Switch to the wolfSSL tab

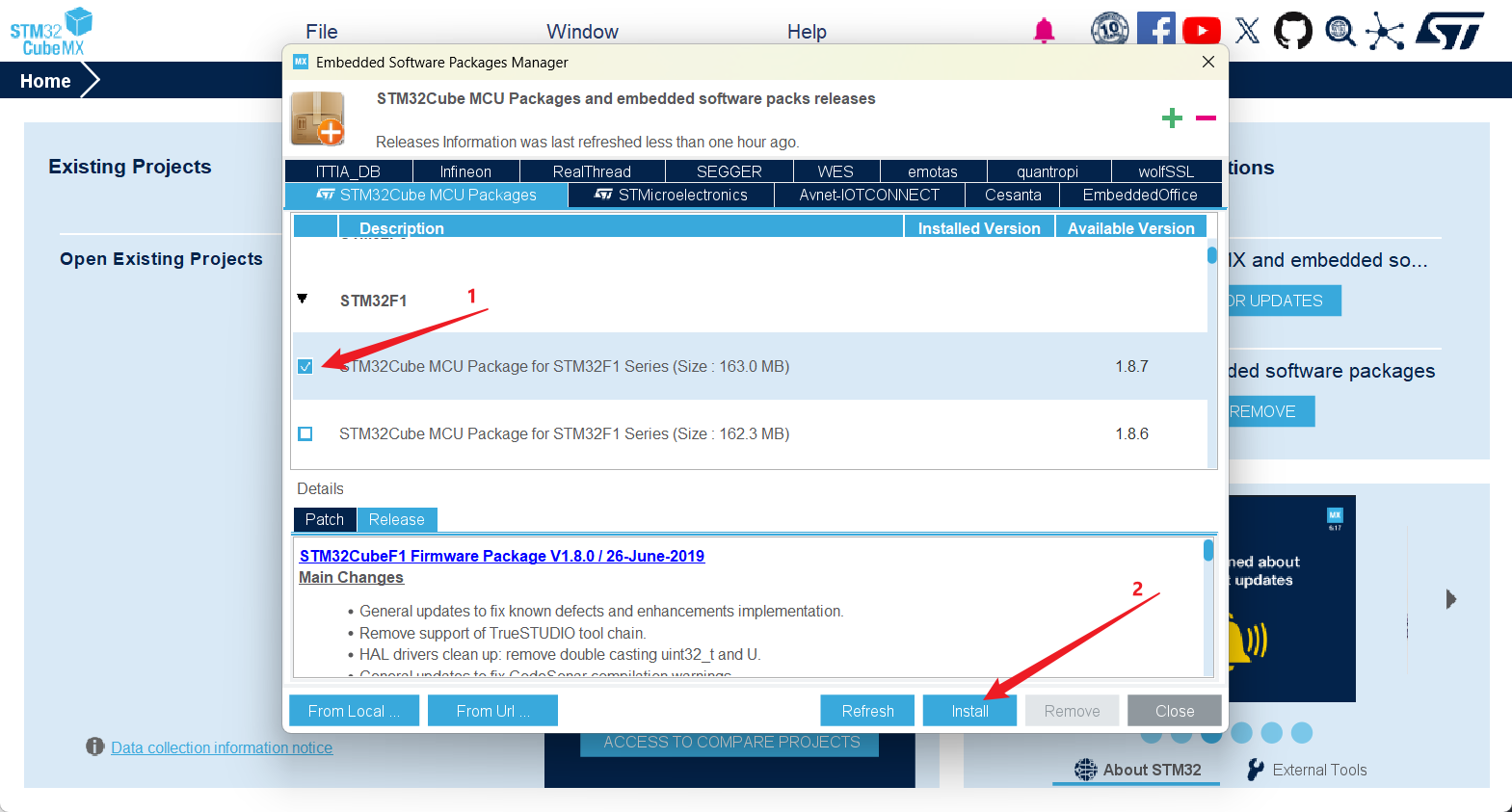pos(1167,170)
